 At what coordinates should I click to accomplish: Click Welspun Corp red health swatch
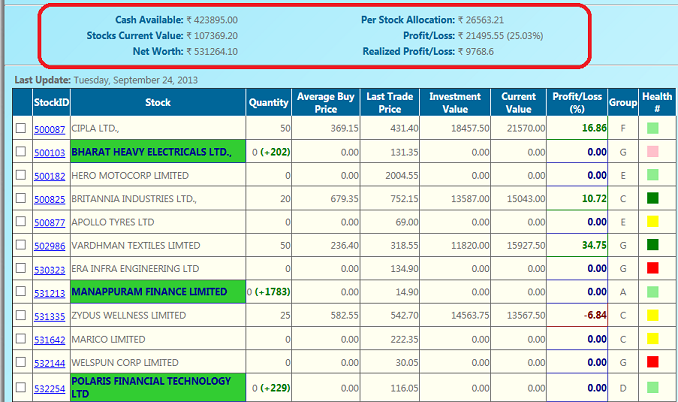[652, 362]
